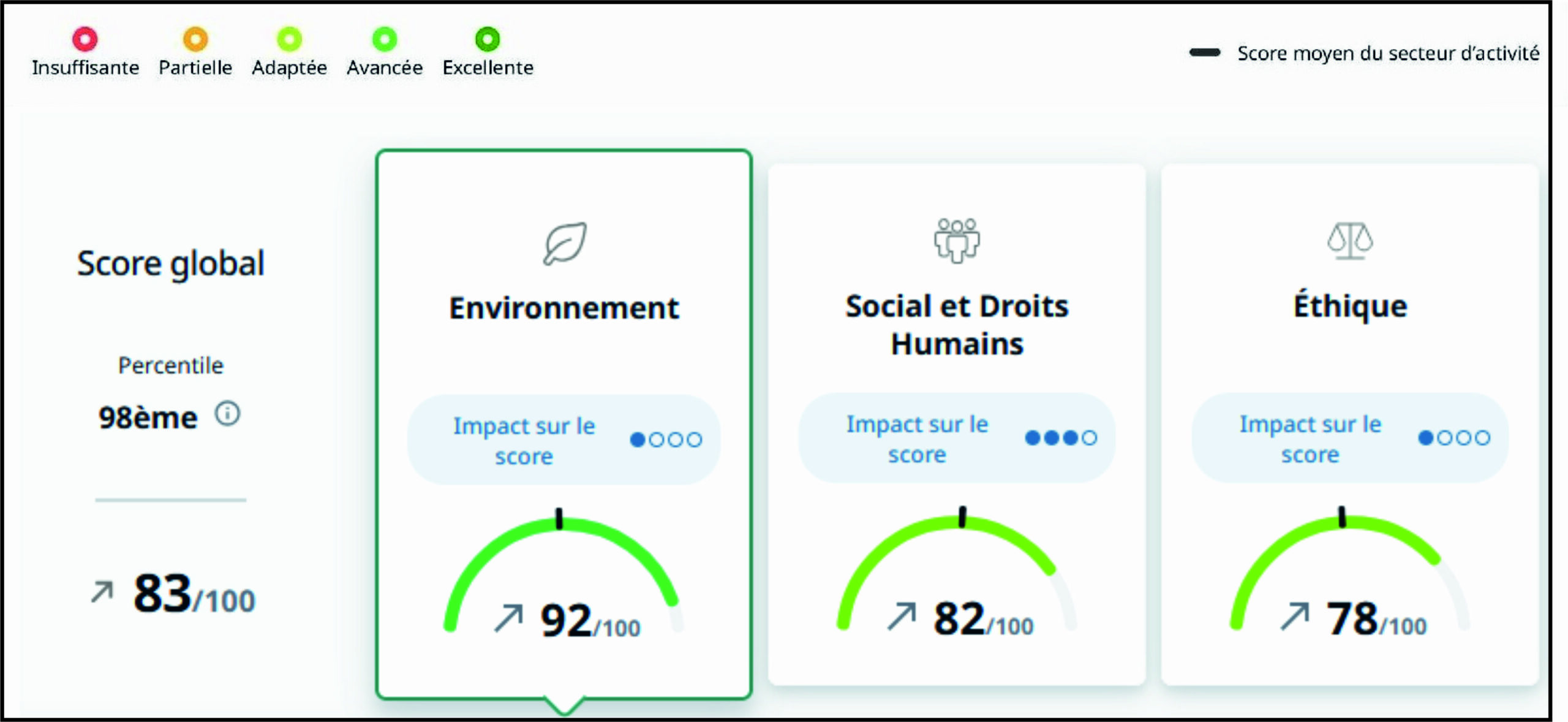Click Social impact sur le score pill

coord(956,438)
